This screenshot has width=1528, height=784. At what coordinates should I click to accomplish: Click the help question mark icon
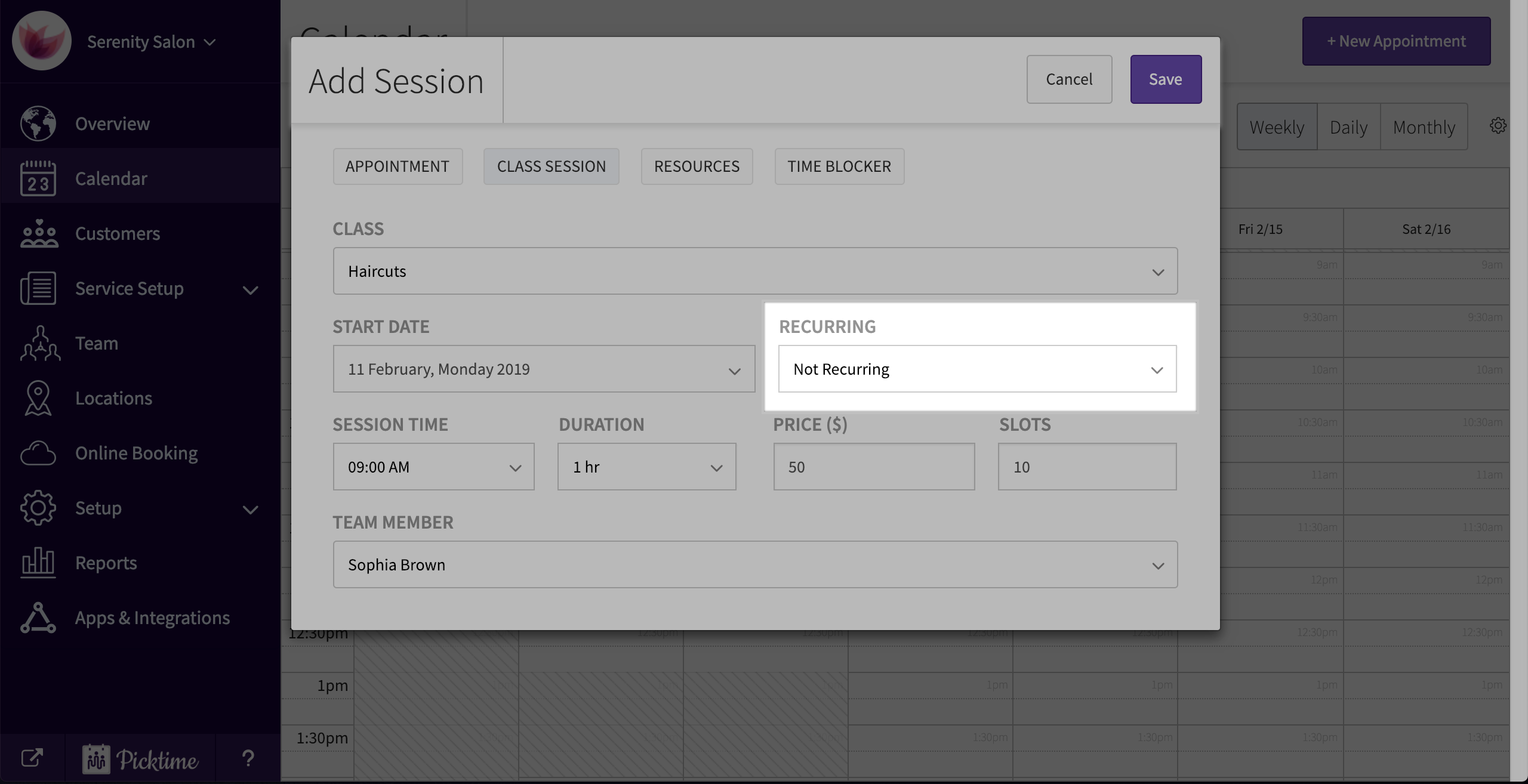pyautogui.click(x=248, y=758)
